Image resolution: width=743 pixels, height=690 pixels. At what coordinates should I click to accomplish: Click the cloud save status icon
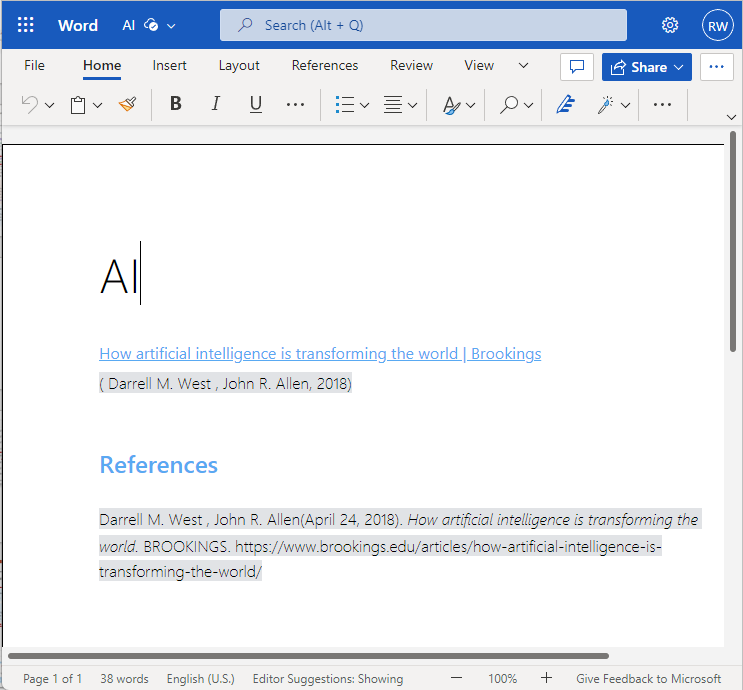click(x=151, y=25)
